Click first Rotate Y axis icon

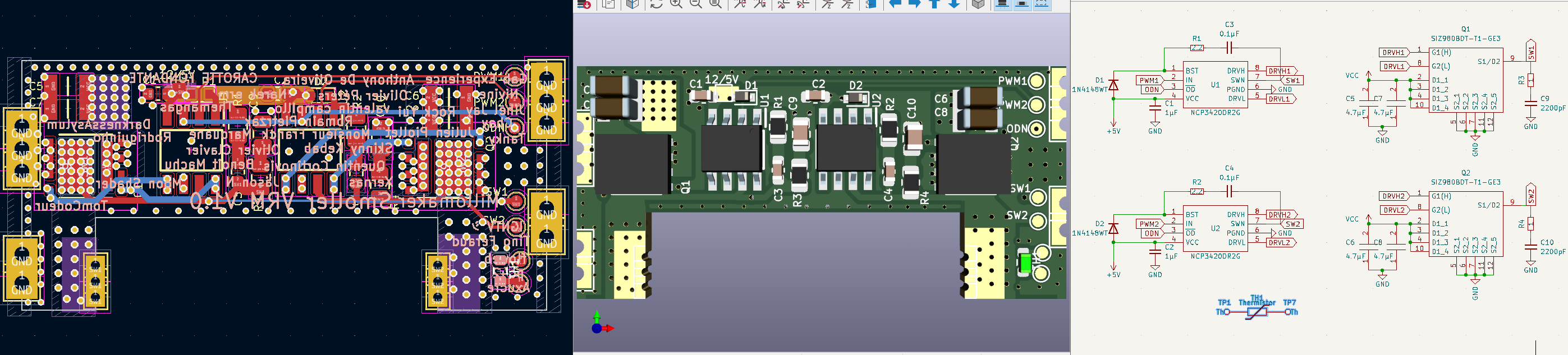pyautogui.click(x=783, y=4)
